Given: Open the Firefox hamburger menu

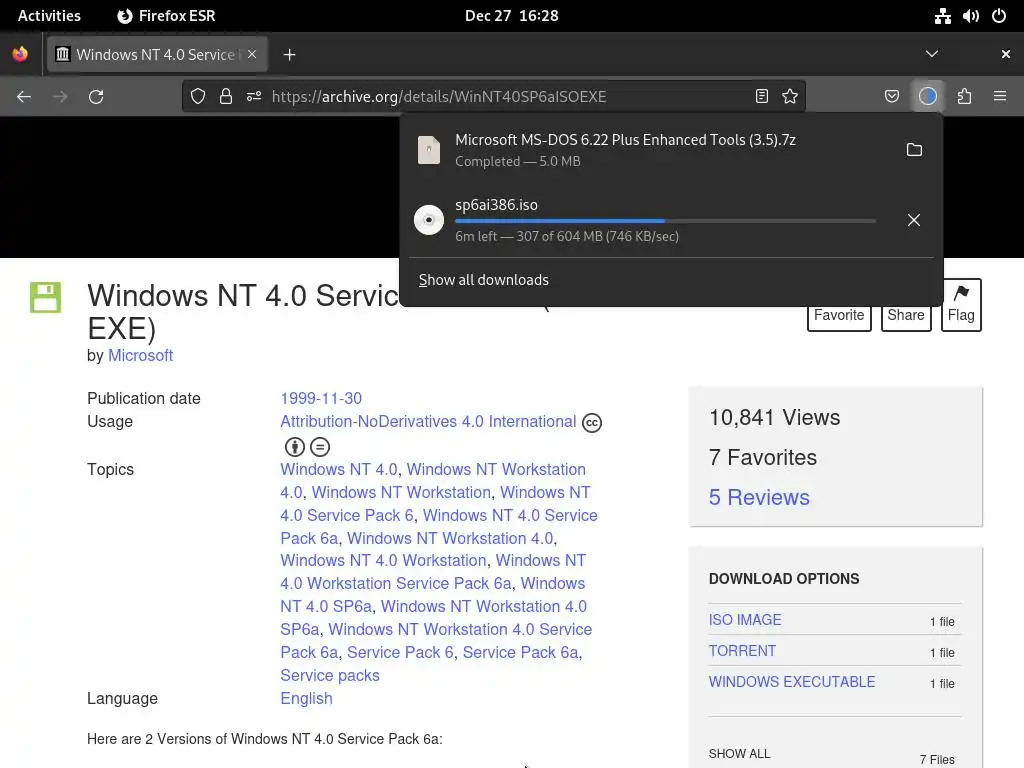Looking at the screenshot, I should (1000, 97).
